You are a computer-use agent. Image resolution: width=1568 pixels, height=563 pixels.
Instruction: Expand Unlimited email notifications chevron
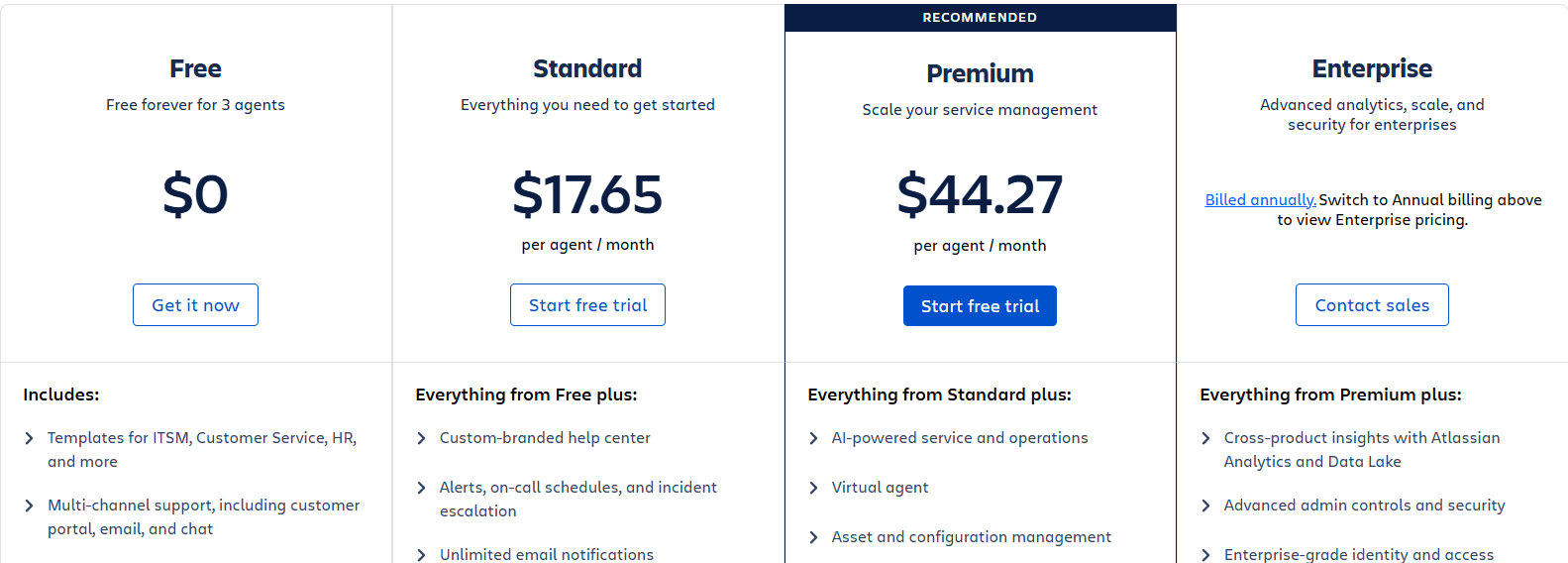[421, 555]
